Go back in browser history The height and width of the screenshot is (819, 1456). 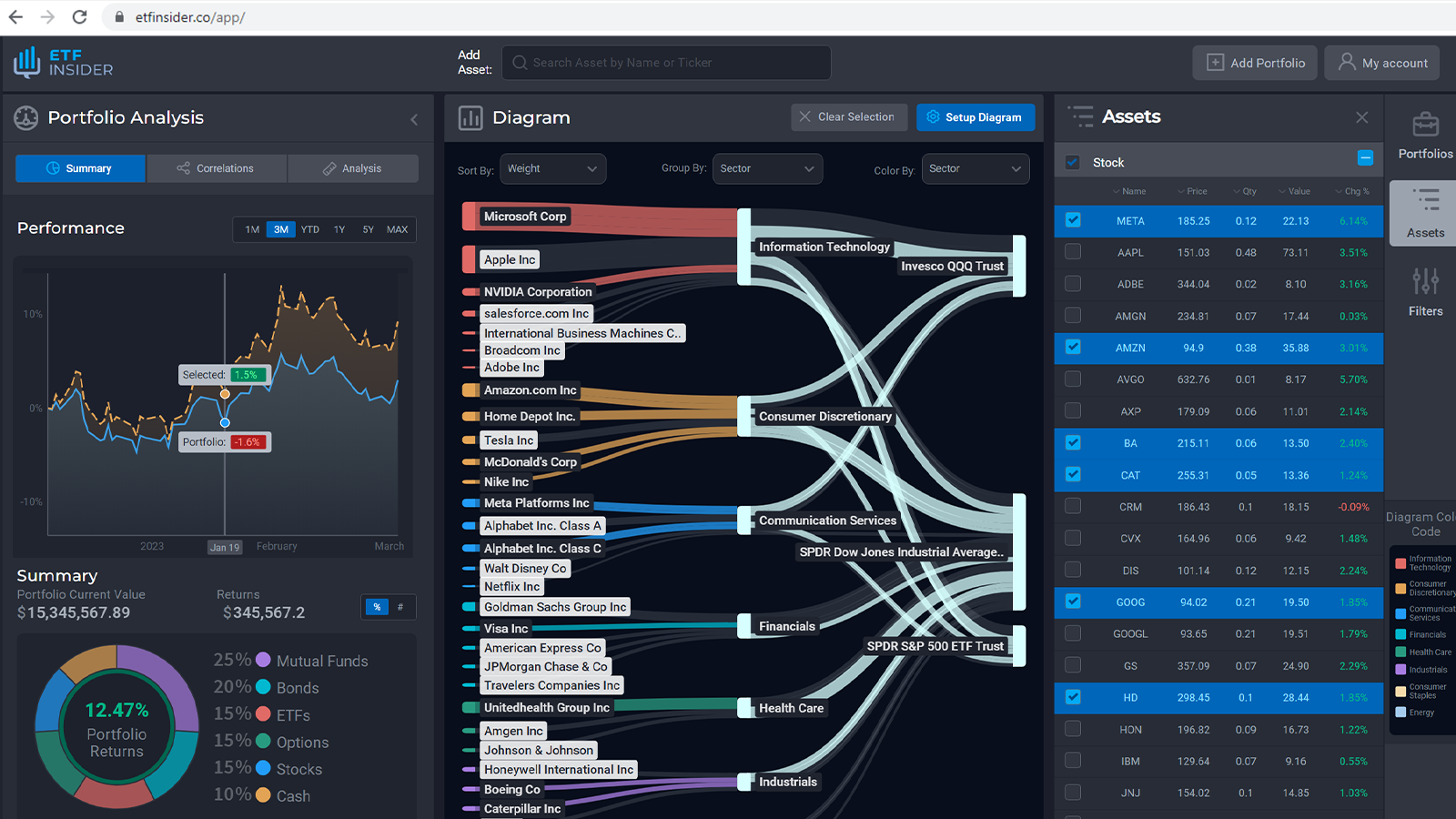point(15,17)
